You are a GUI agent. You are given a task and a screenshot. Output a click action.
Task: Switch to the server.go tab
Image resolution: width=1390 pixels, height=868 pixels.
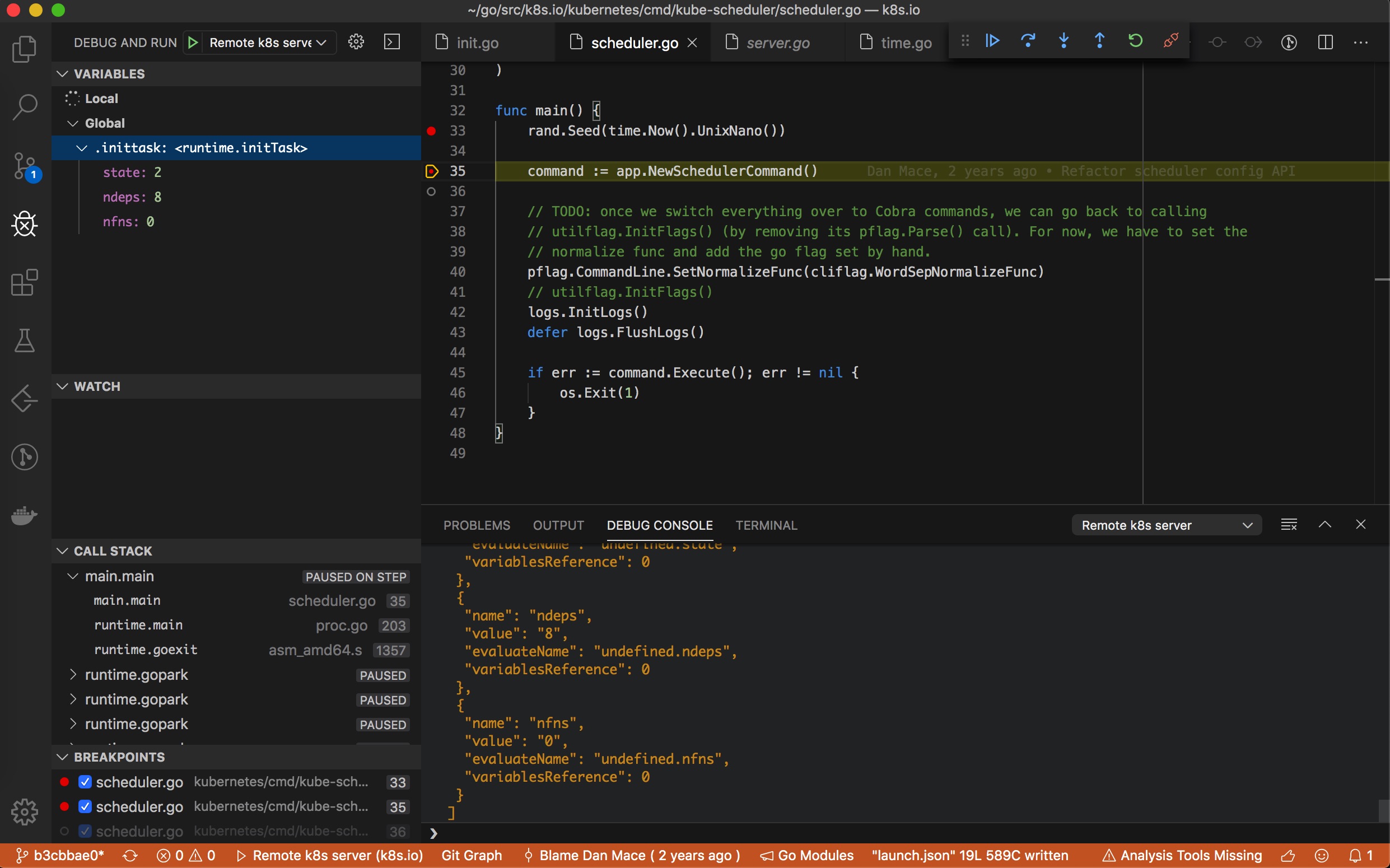[x=778, y=42]
